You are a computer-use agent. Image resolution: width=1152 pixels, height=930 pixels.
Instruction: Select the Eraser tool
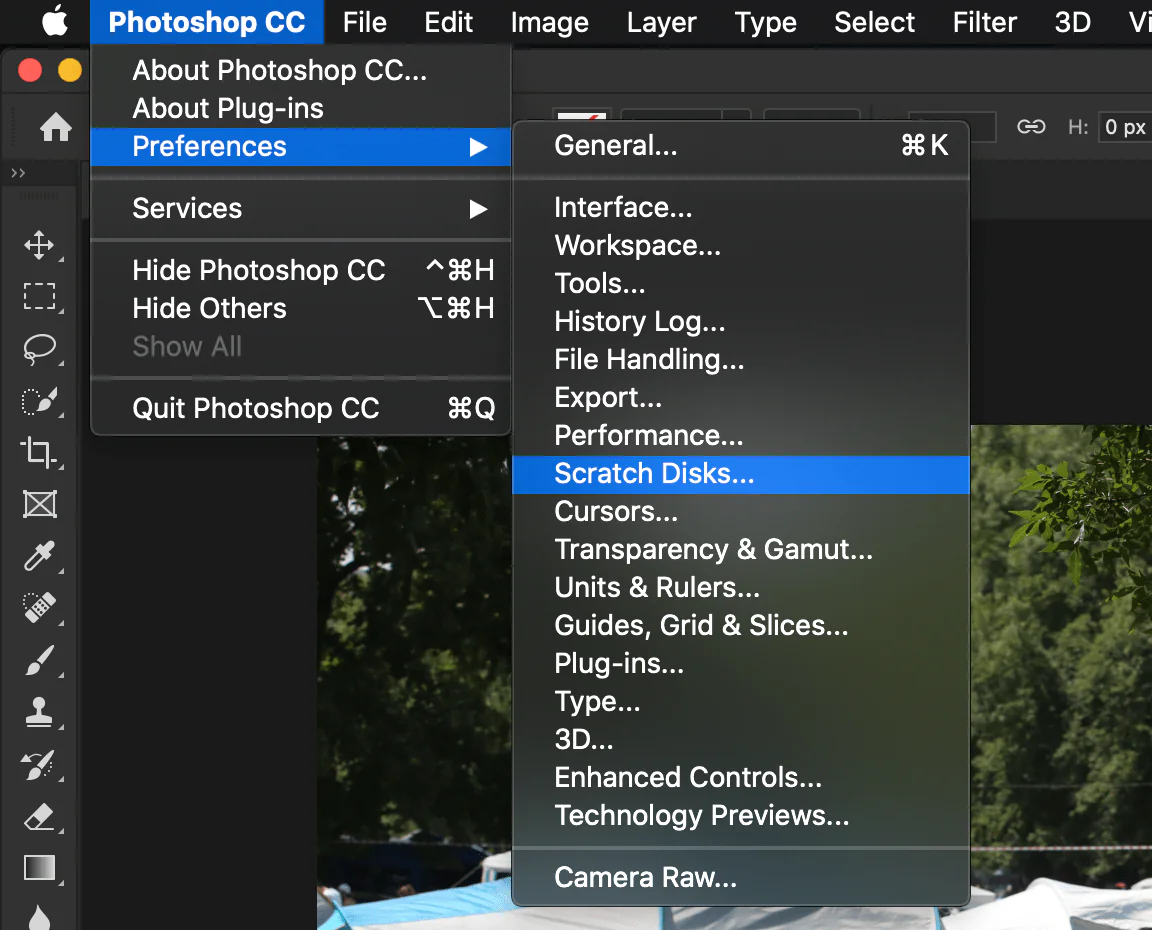pos(39,817)
